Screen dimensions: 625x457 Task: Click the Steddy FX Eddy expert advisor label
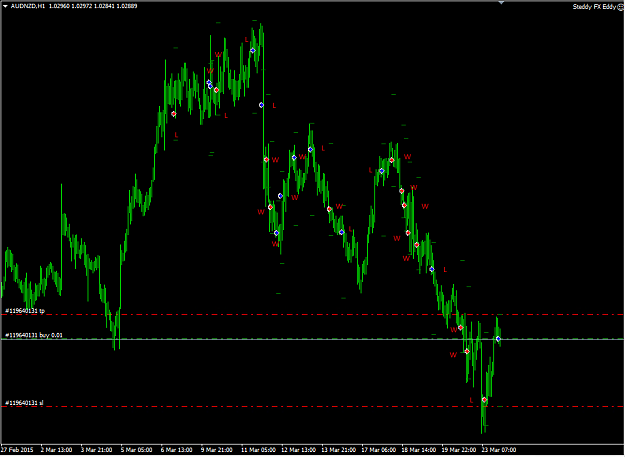pos(594,7)
